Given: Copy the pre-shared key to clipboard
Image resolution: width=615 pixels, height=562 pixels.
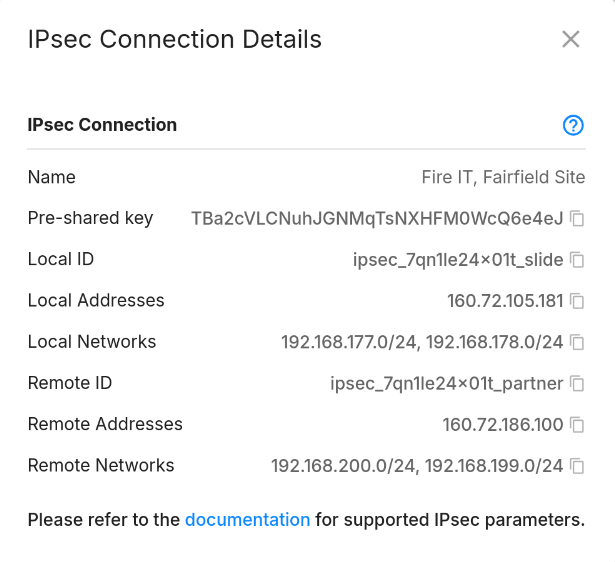Looking at the screenshot, I should pyautogui.click(x=577, y=218).
